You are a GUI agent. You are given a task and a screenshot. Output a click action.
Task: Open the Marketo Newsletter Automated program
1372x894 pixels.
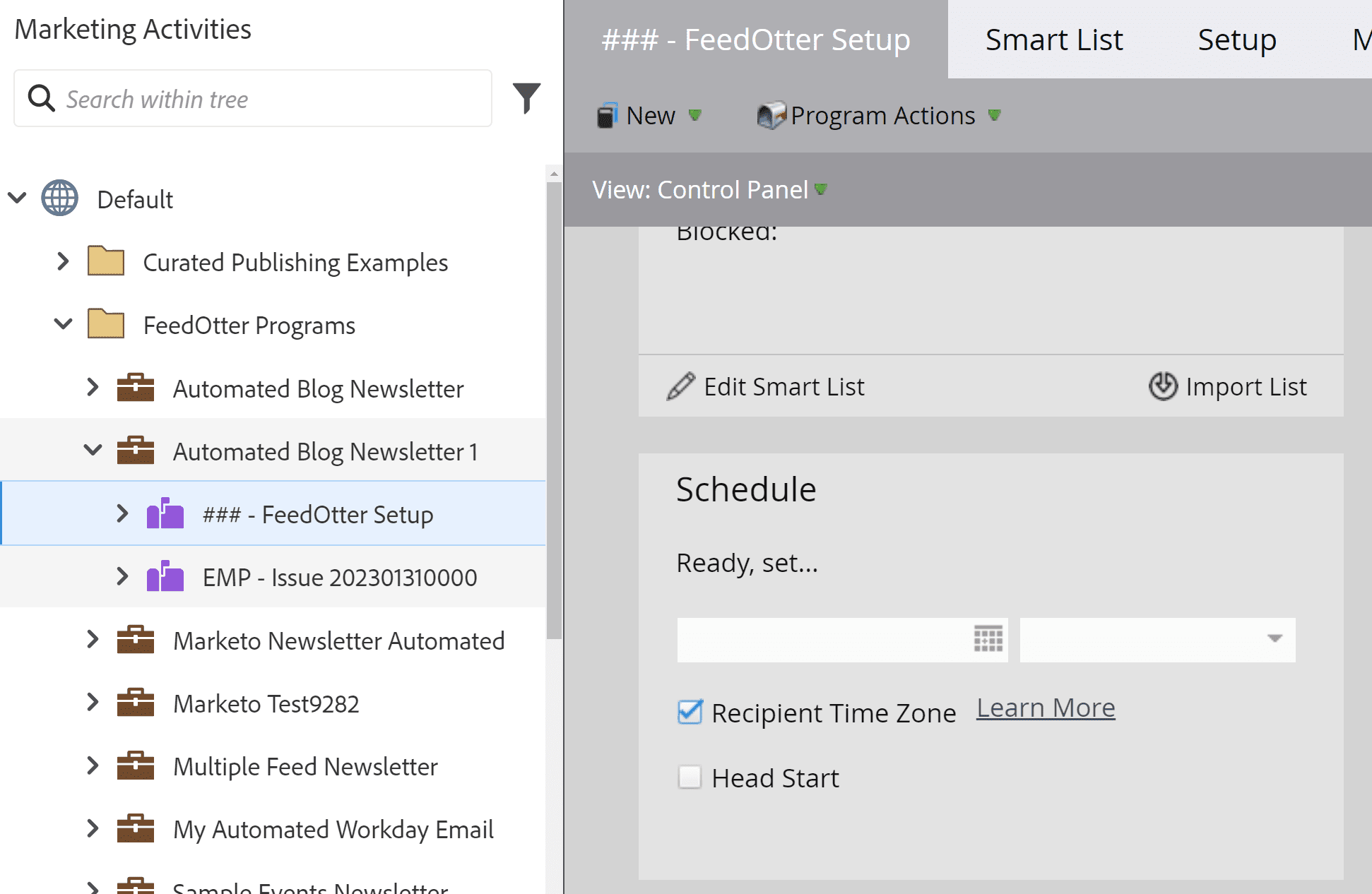[338, 640]
